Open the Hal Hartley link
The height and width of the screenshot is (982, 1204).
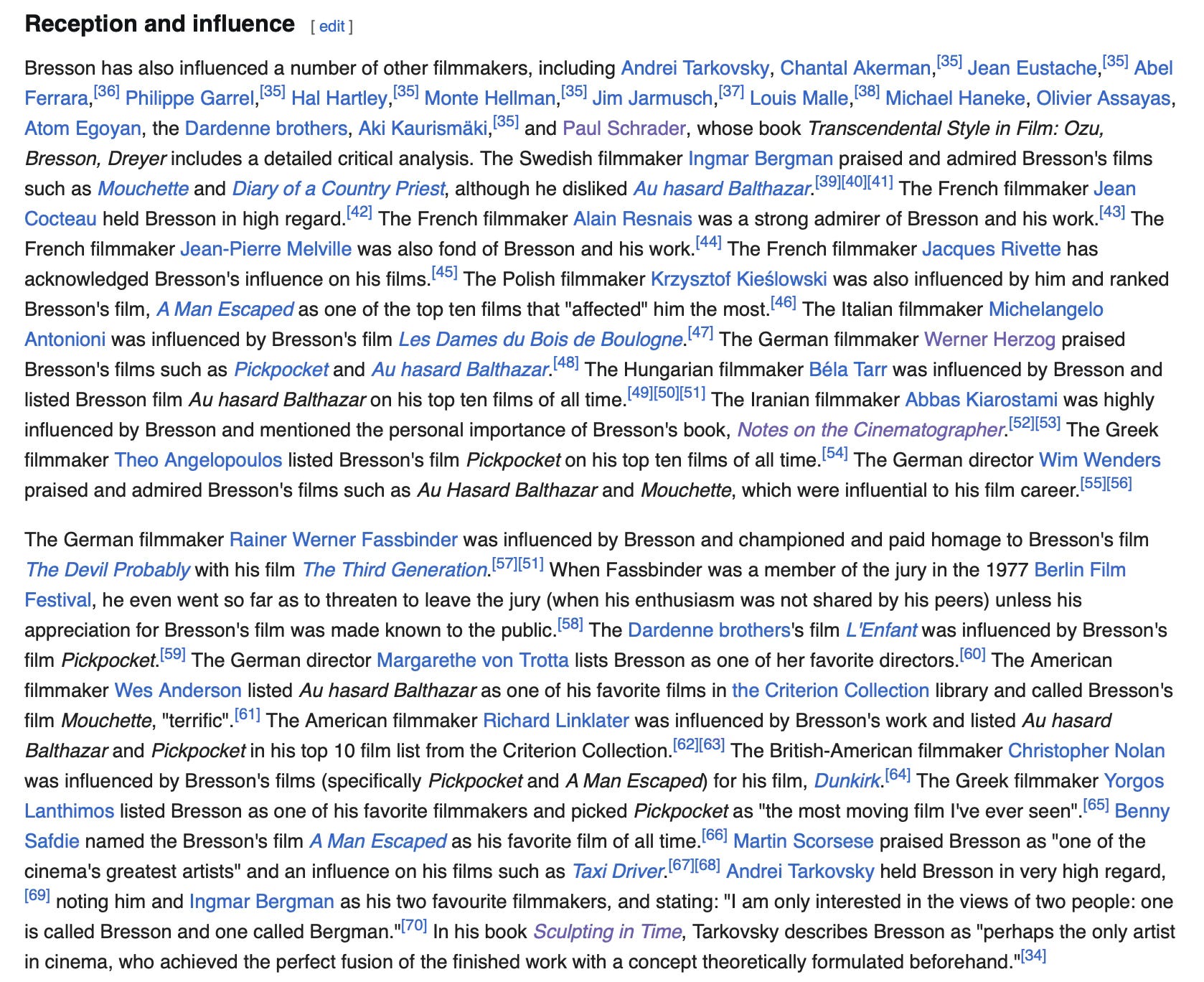tap(339, 98)
